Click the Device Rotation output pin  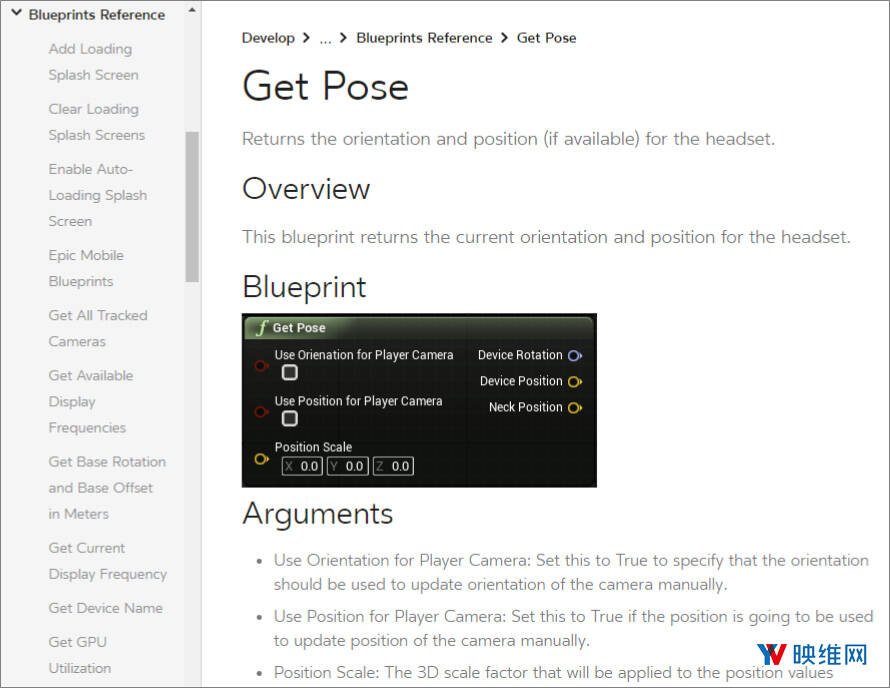(x=574, y=355)
